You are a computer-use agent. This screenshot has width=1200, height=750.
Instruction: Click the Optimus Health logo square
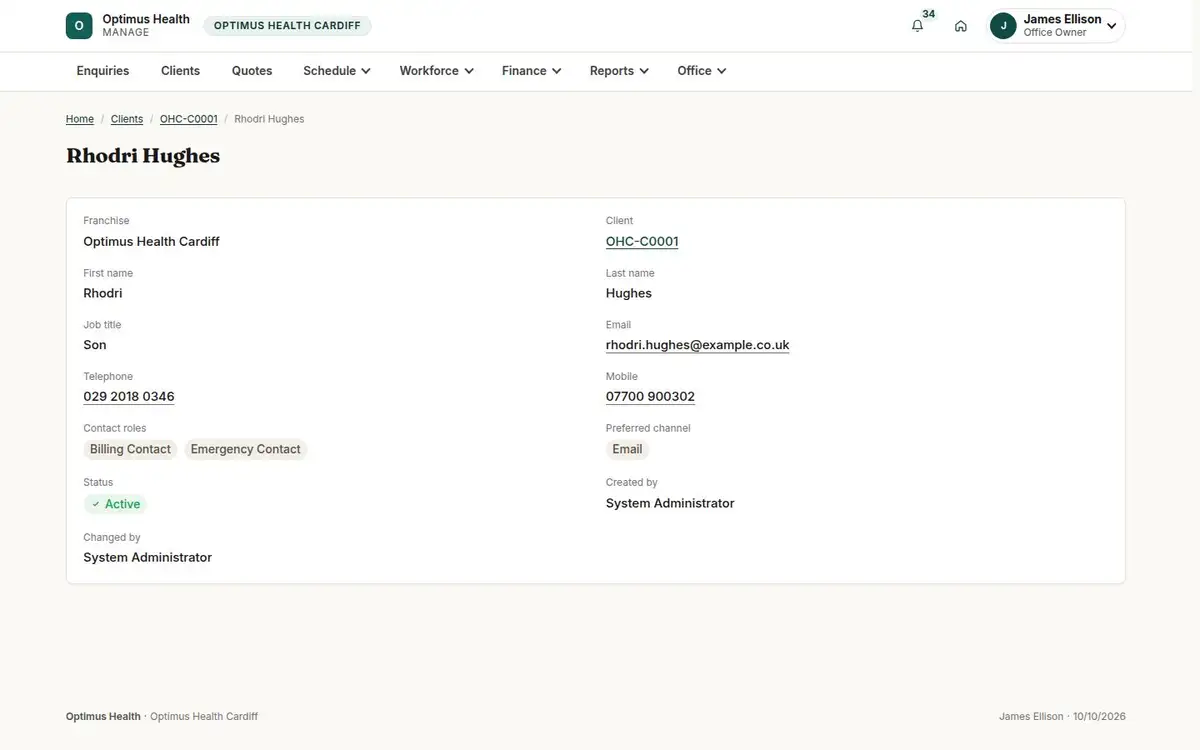[79, 26]
